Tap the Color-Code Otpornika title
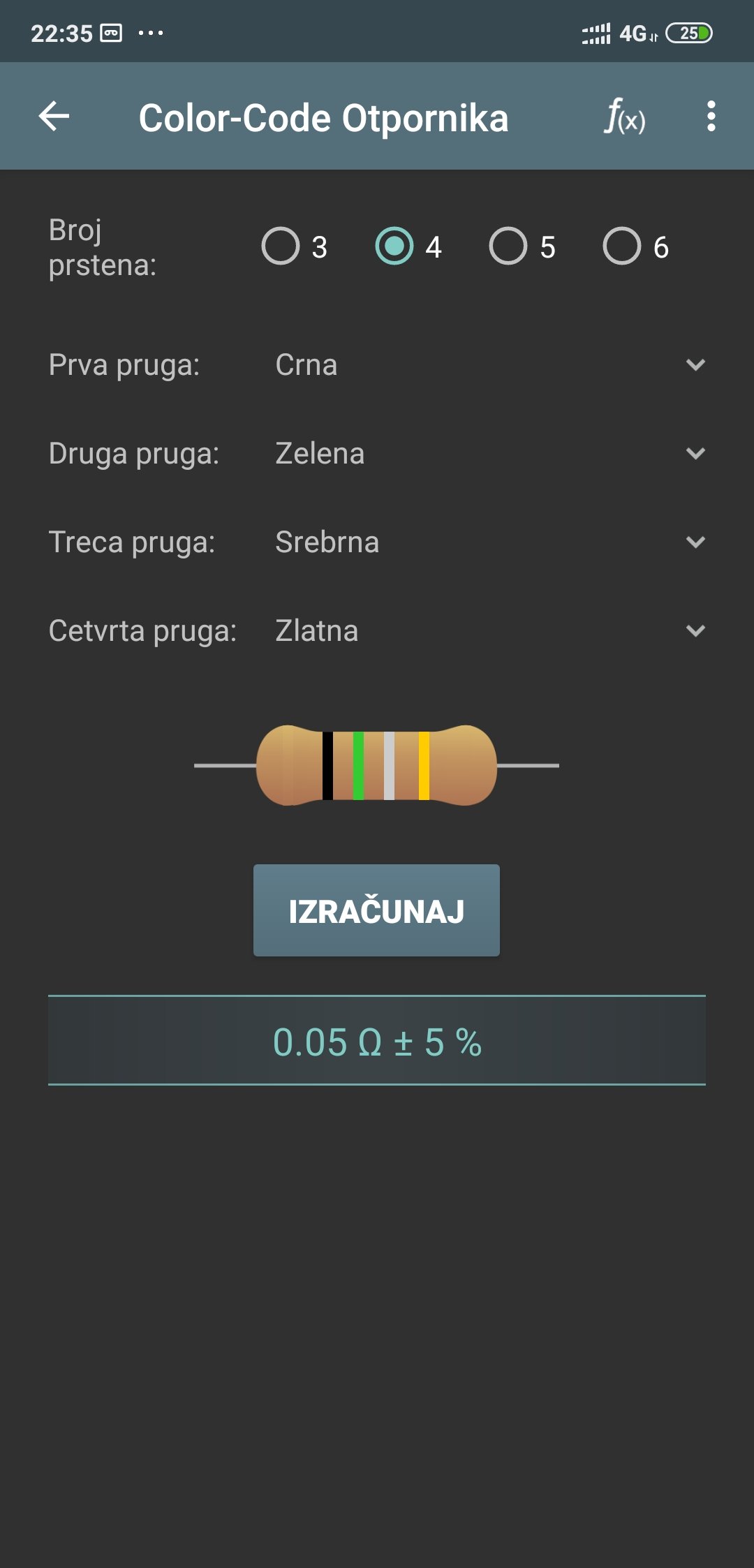Image resolution: width=754 pixels, height=1568 pixels. click(323, 117)
